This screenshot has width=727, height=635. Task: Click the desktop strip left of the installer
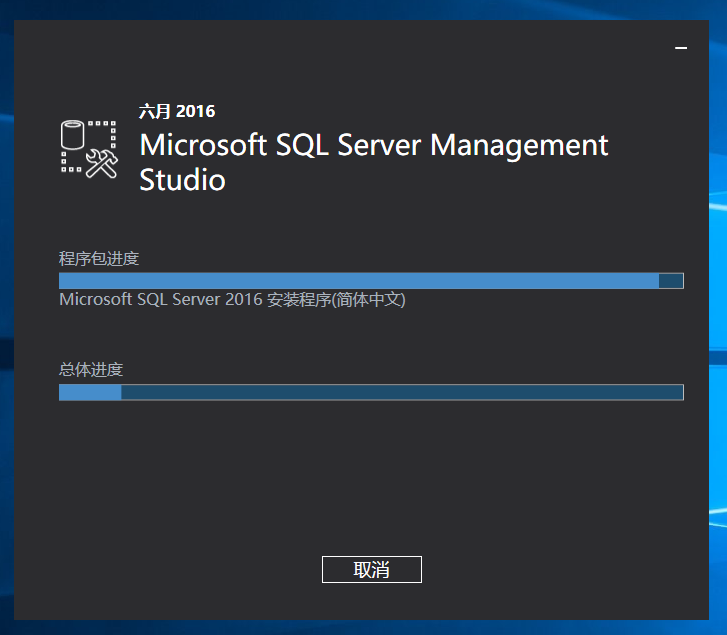click(6, 300)
